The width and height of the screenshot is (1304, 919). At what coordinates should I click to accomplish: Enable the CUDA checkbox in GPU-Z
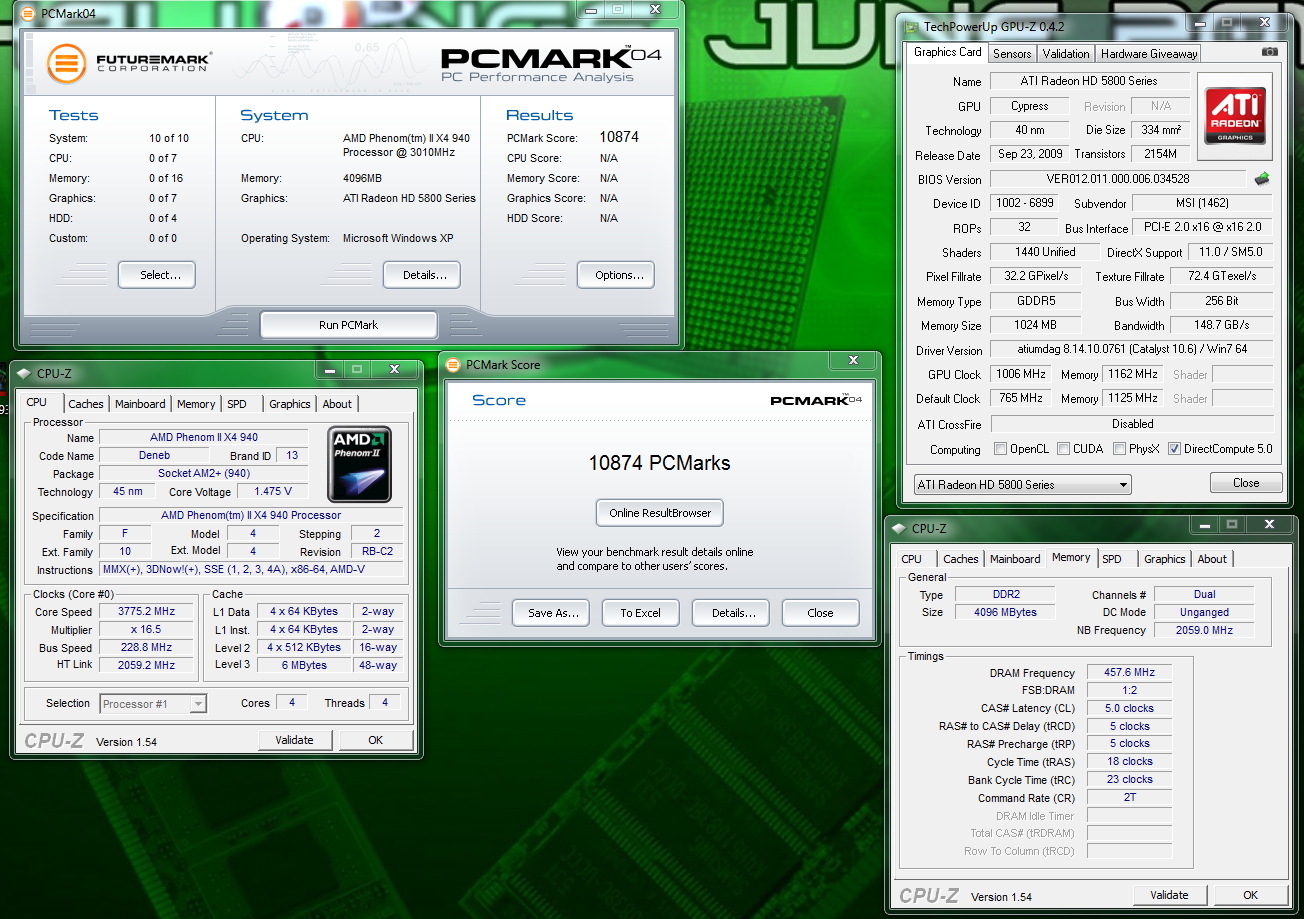click(1063, 449)
